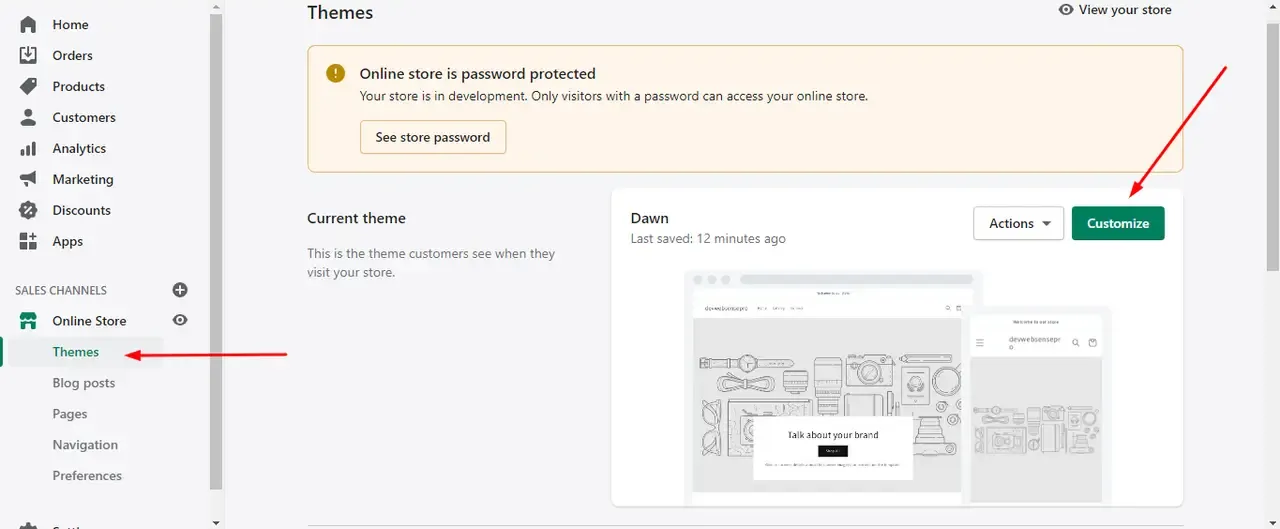
Task: Open Pages under Online Store
Action: (x=70, y=414)
